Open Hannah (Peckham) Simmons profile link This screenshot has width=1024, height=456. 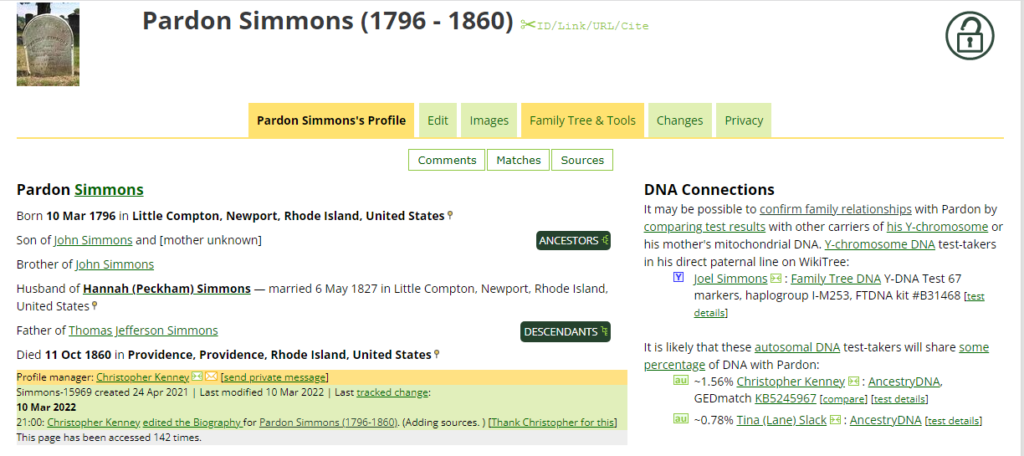coord(167,289)
